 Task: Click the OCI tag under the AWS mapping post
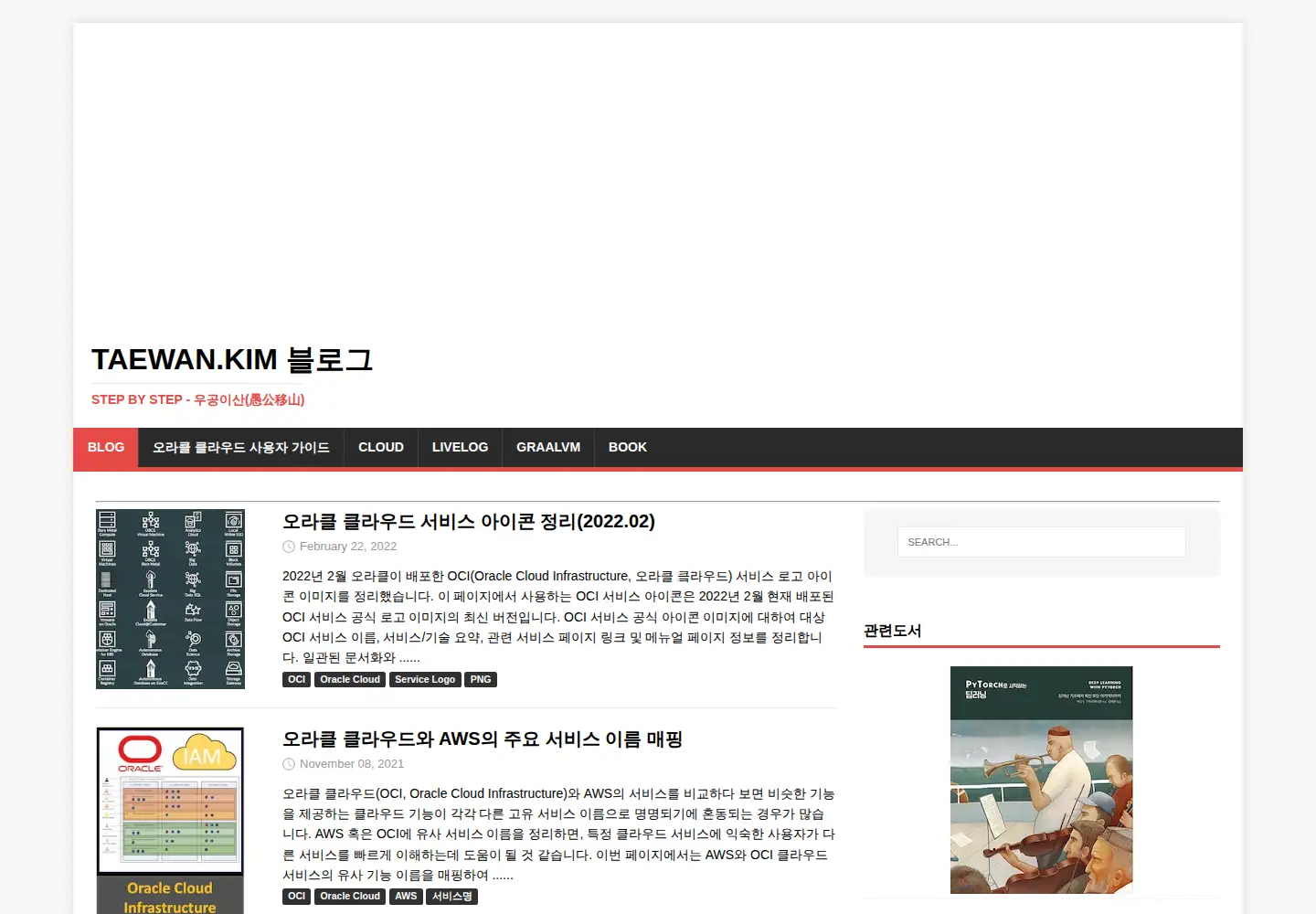click(x=297, y=897)
